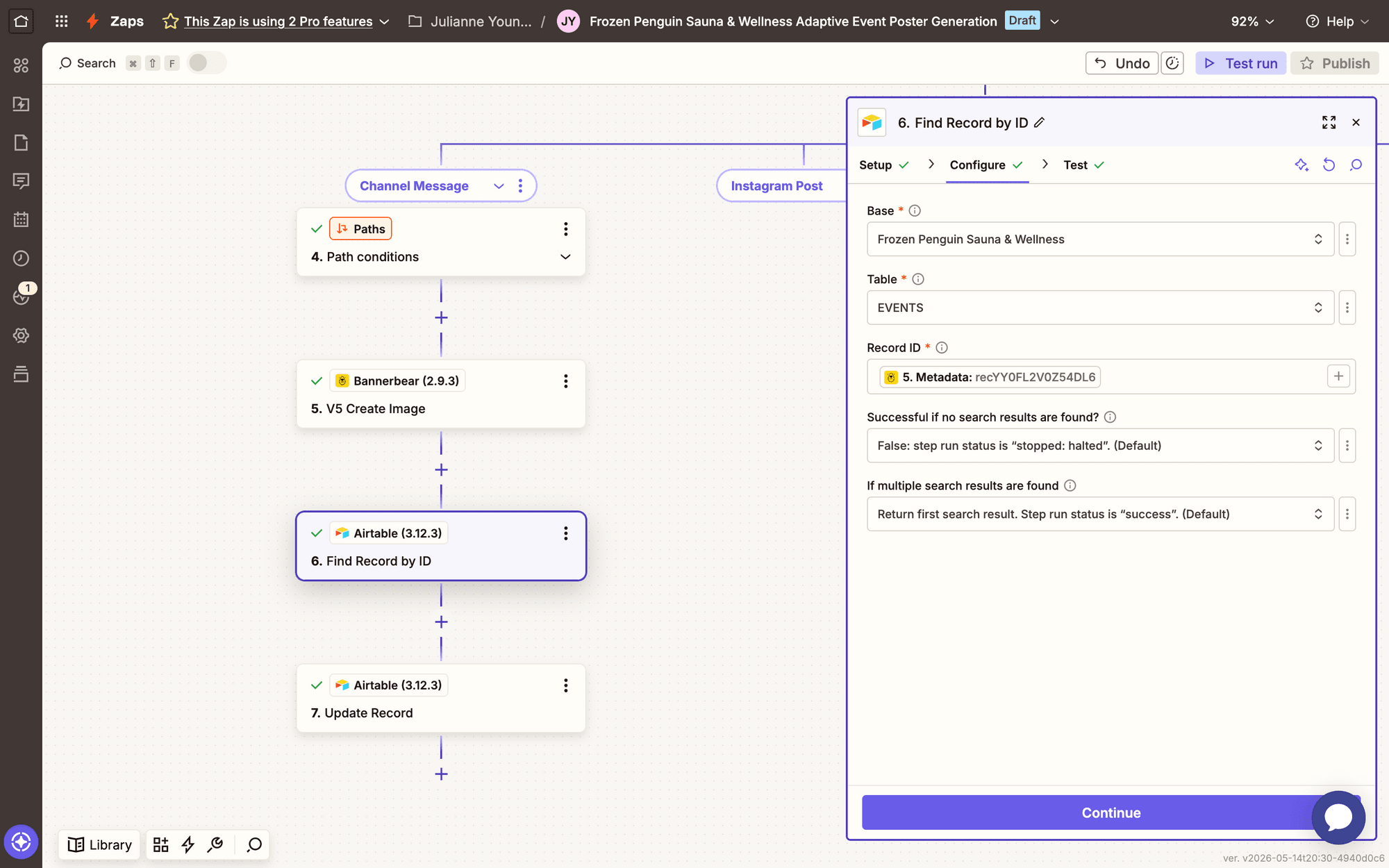Open the Base dropdown Frozen Penguin Sauna & Wellness

coord(1100,240)
